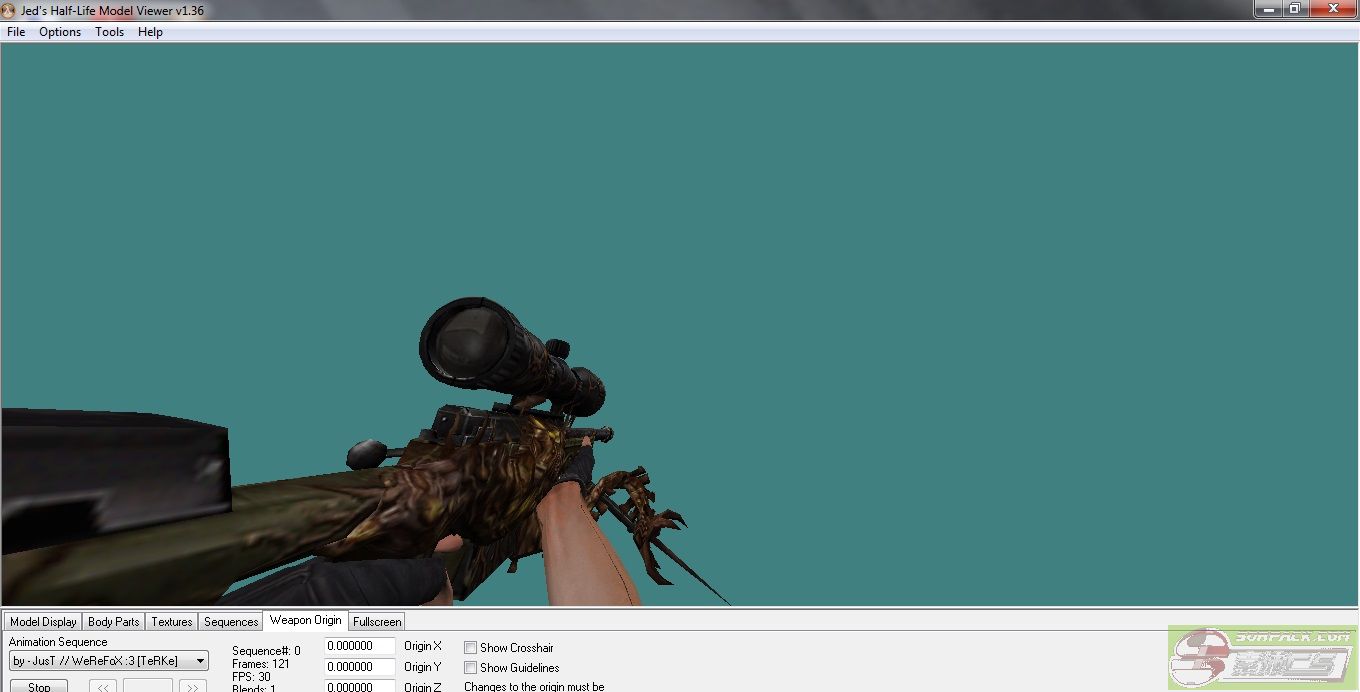1360x692 pixels.
Task: Switch to the Model Display tab
Action: [43, 622]
